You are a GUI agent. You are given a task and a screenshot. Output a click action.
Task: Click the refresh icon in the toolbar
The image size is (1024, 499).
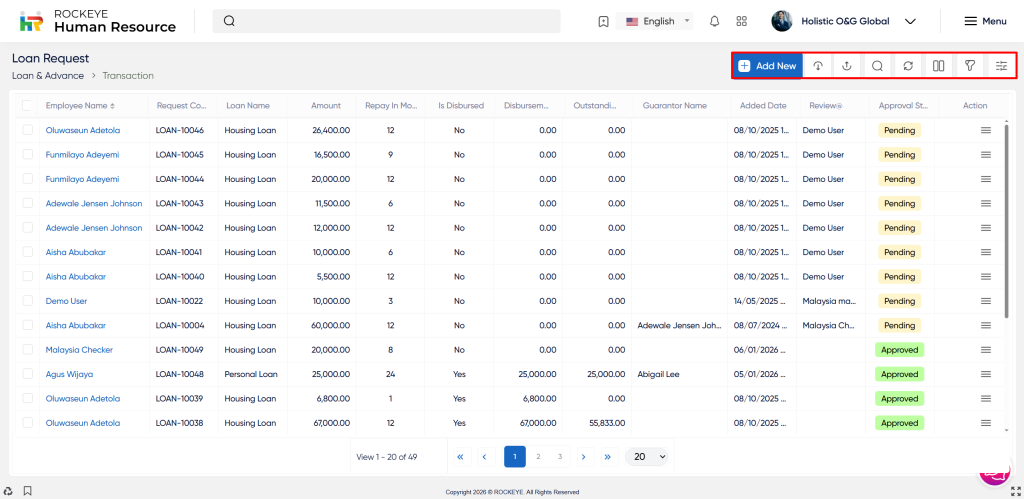(907, 66)
